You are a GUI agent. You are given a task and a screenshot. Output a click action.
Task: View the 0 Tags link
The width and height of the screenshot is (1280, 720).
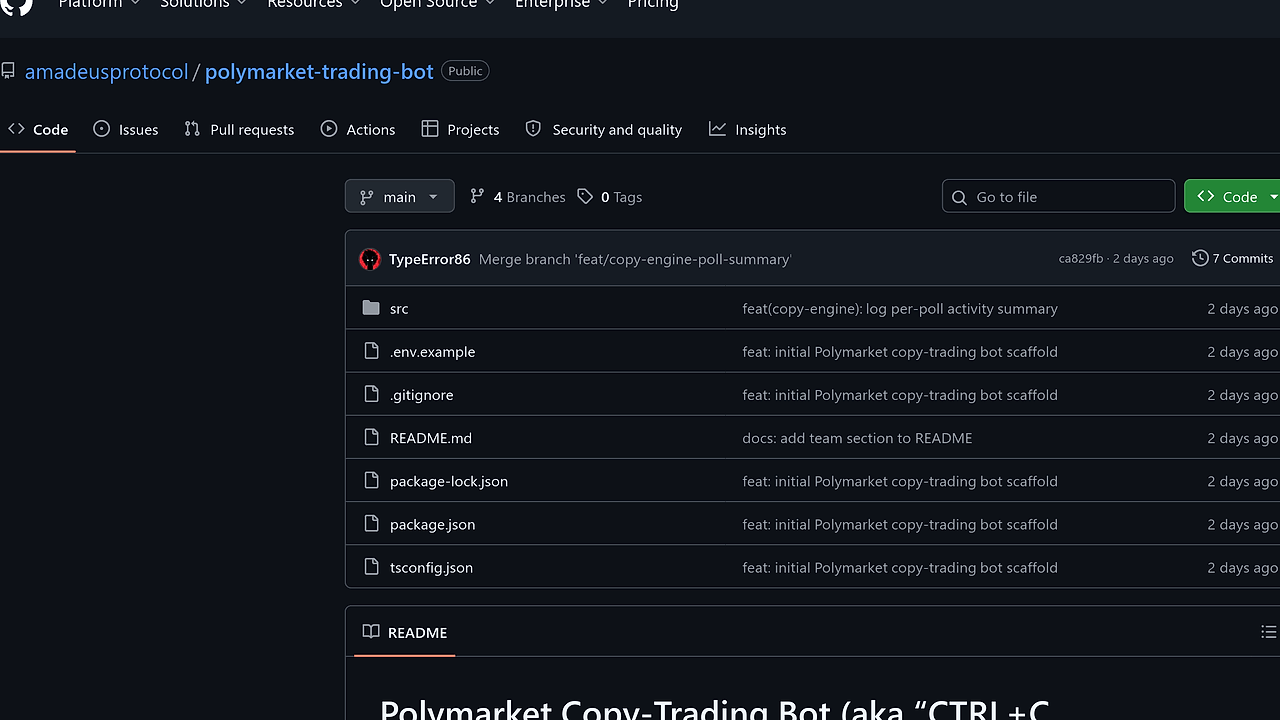pyautogui.click(x=610, y=197)
